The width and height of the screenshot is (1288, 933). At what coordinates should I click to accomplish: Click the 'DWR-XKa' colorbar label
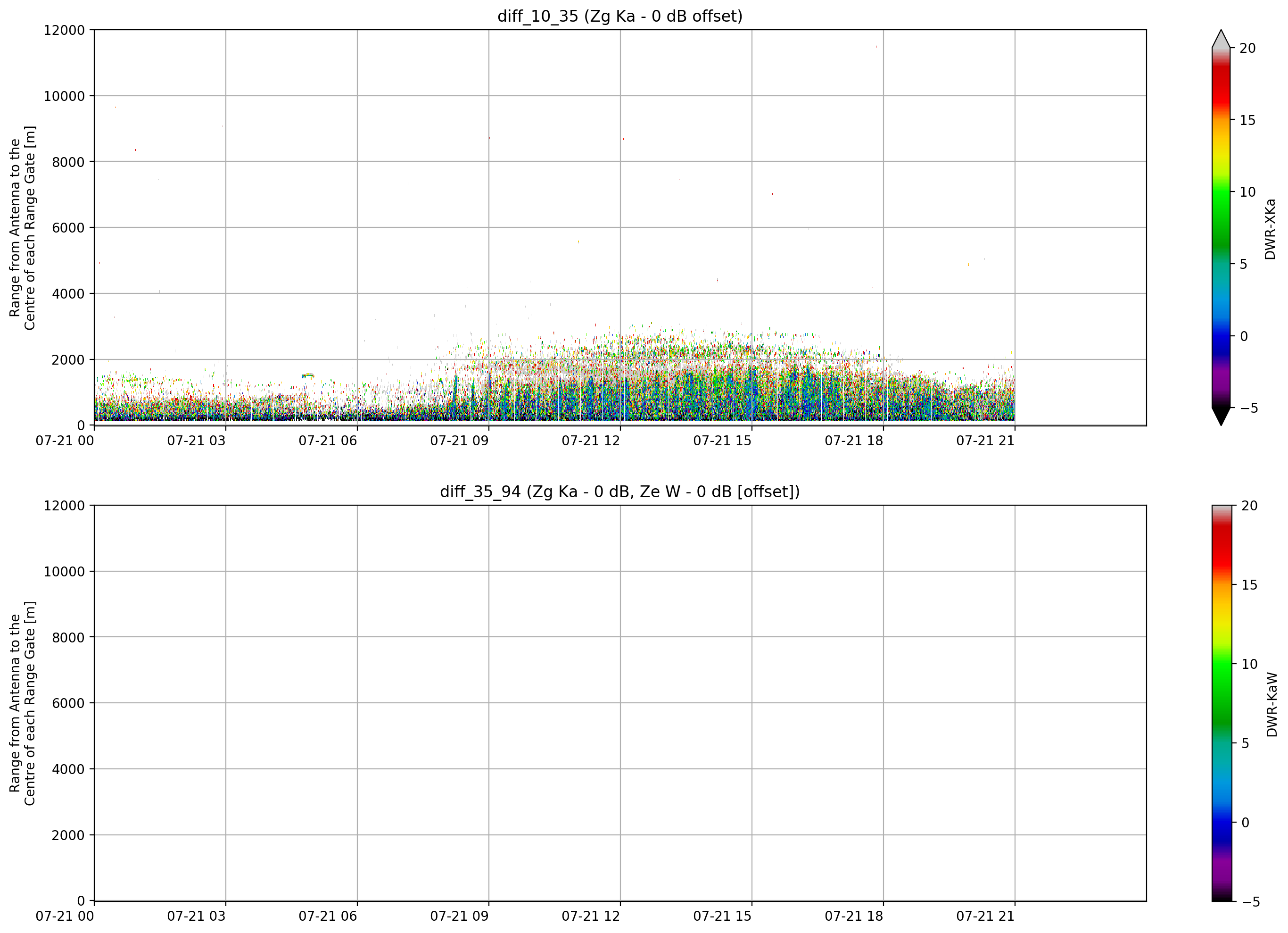click(1271, 229)
